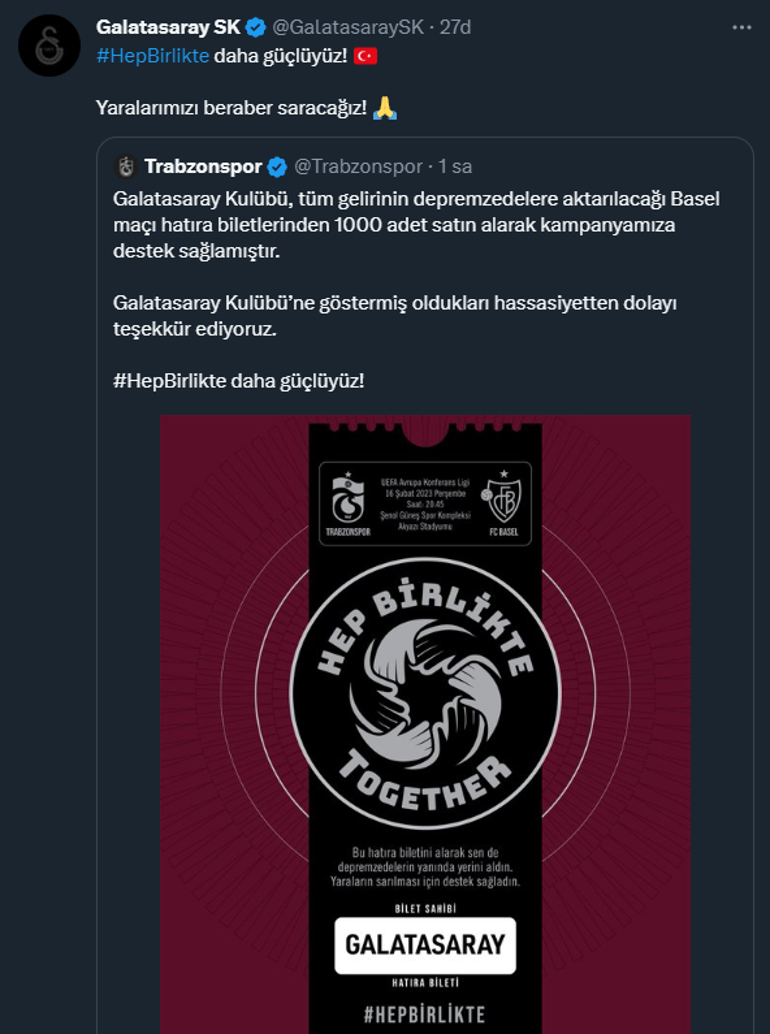The width and height of the screenshot is (770, 1034).
Task: Click the Turkish flag emoji
Action: tap(365, 56)
